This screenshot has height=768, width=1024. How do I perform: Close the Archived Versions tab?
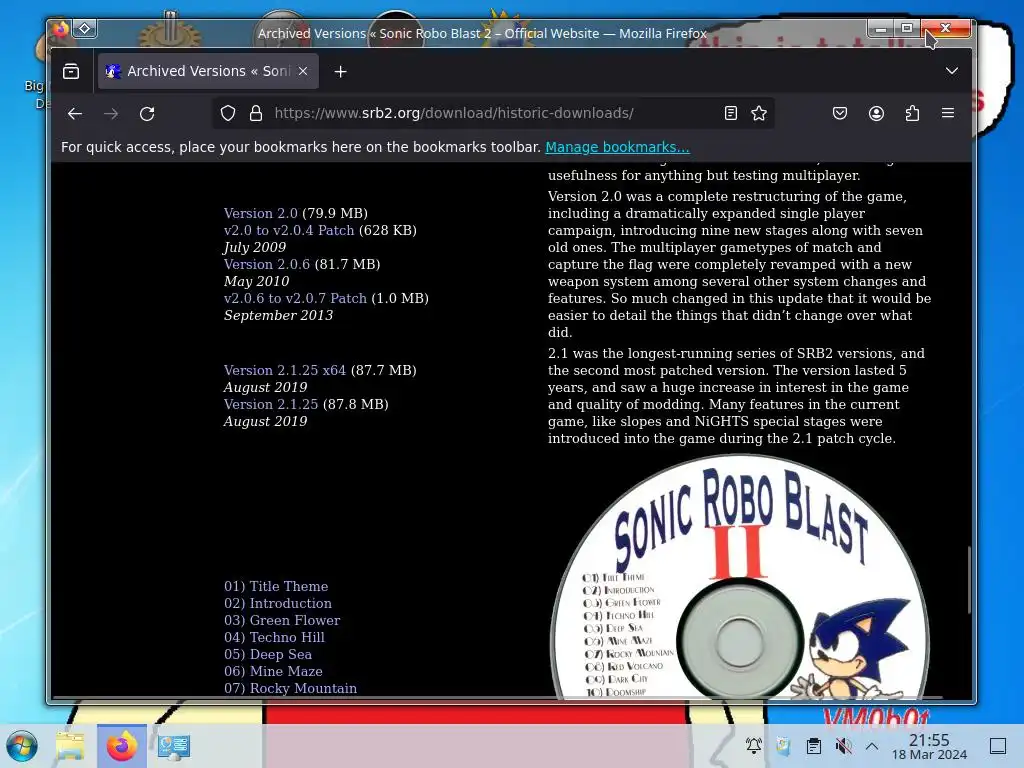pyautogui.click(x=303, y=71)
